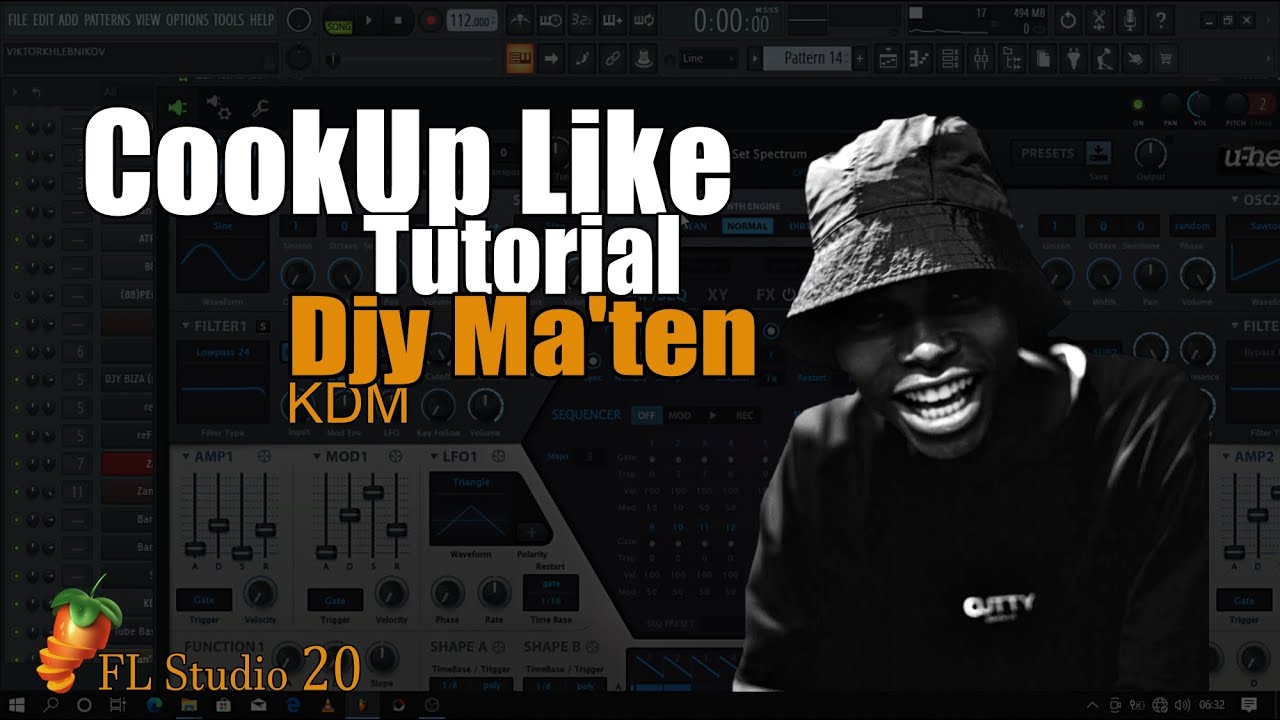Collapse the MOD1 section triangle

(315, 457)
